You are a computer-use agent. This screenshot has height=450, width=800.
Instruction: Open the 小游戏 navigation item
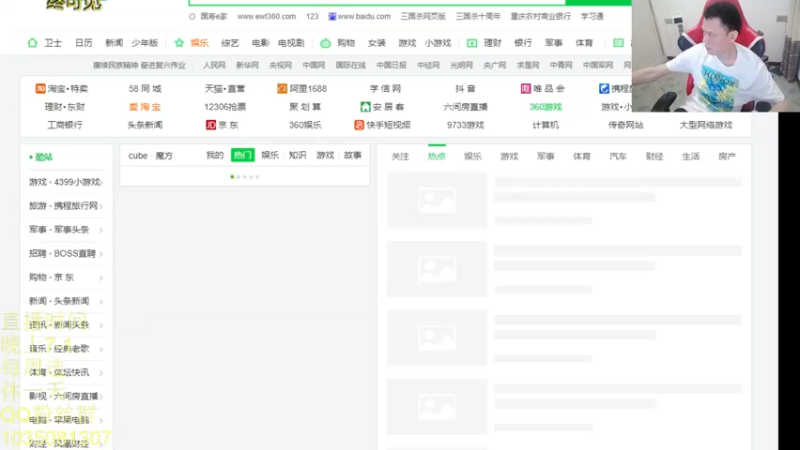pyautogui.click(x=438, y=43)
